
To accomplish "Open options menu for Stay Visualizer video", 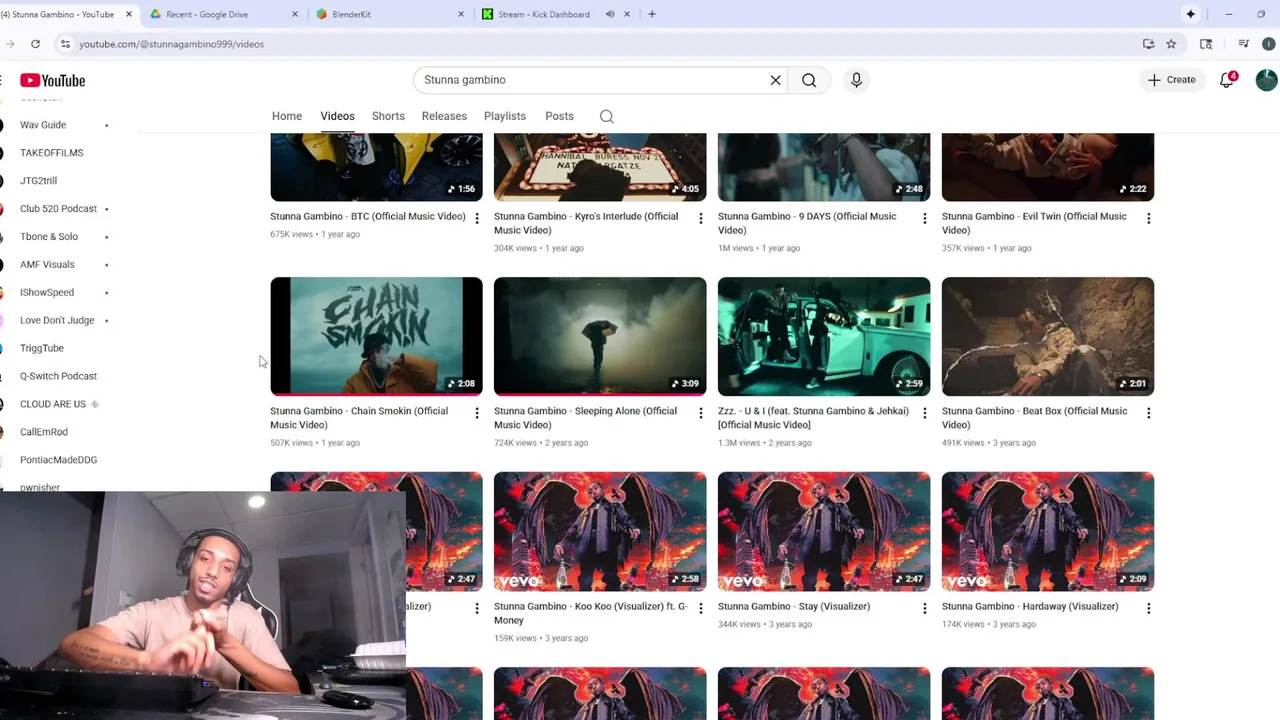I will (x=924, y=607).
